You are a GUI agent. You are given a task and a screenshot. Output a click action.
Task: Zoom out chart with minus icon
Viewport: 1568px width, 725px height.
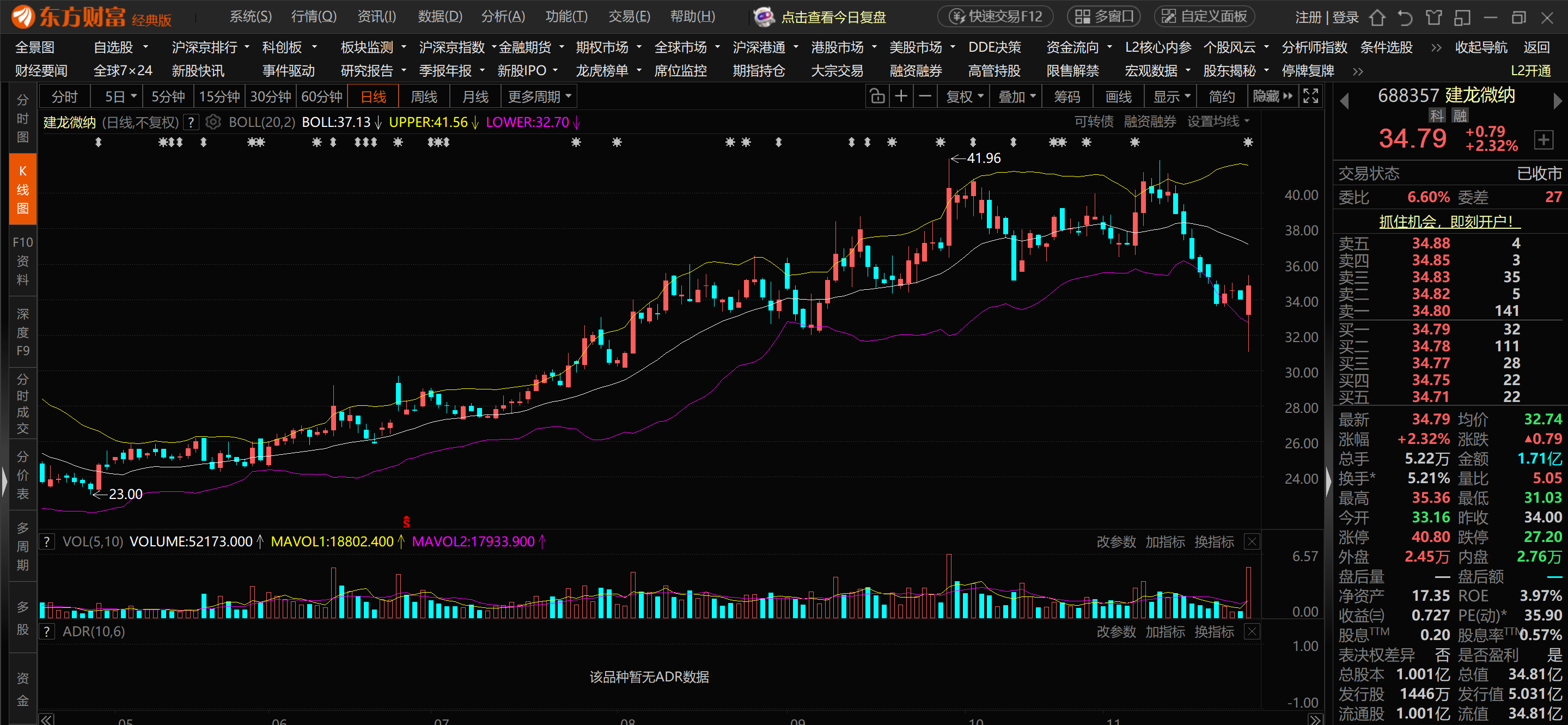point(925,97)
